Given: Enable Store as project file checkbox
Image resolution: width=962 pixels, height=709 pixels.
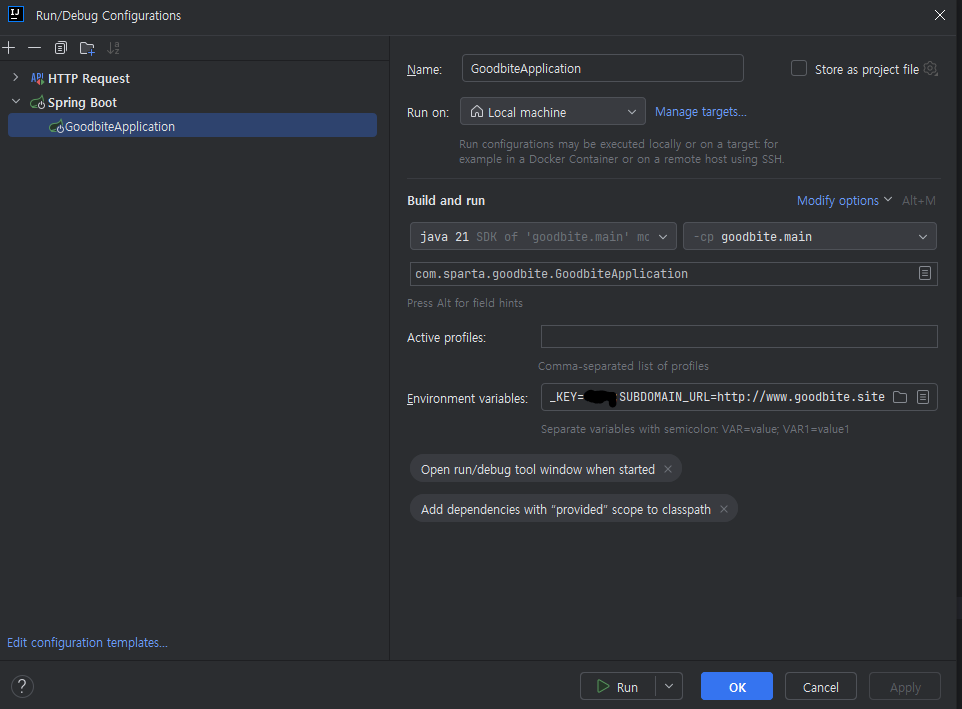Looking at the screenshot, I should click(799, 68).
